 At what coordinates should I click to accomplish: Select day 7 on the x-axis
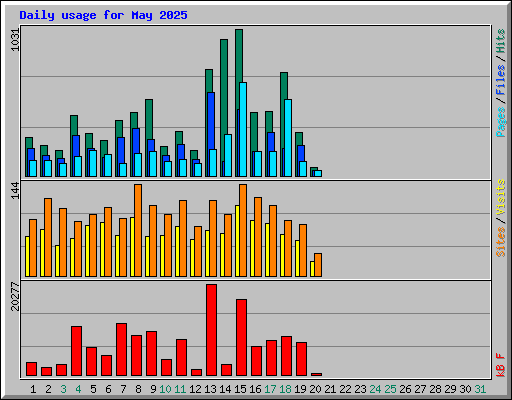pos(123,389)
